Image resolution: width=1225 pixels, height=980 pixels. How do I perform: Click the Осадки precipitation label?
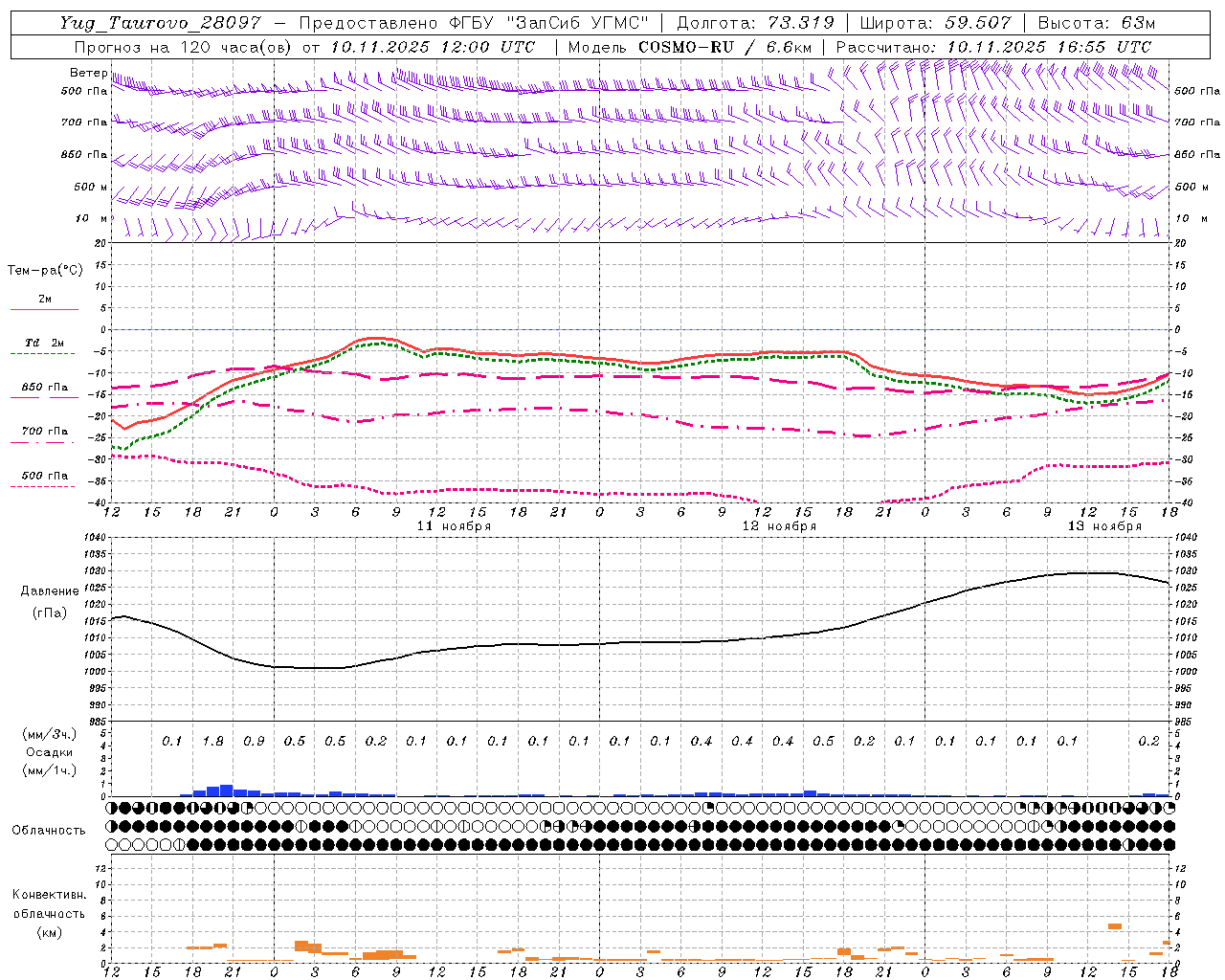[50, 752]
